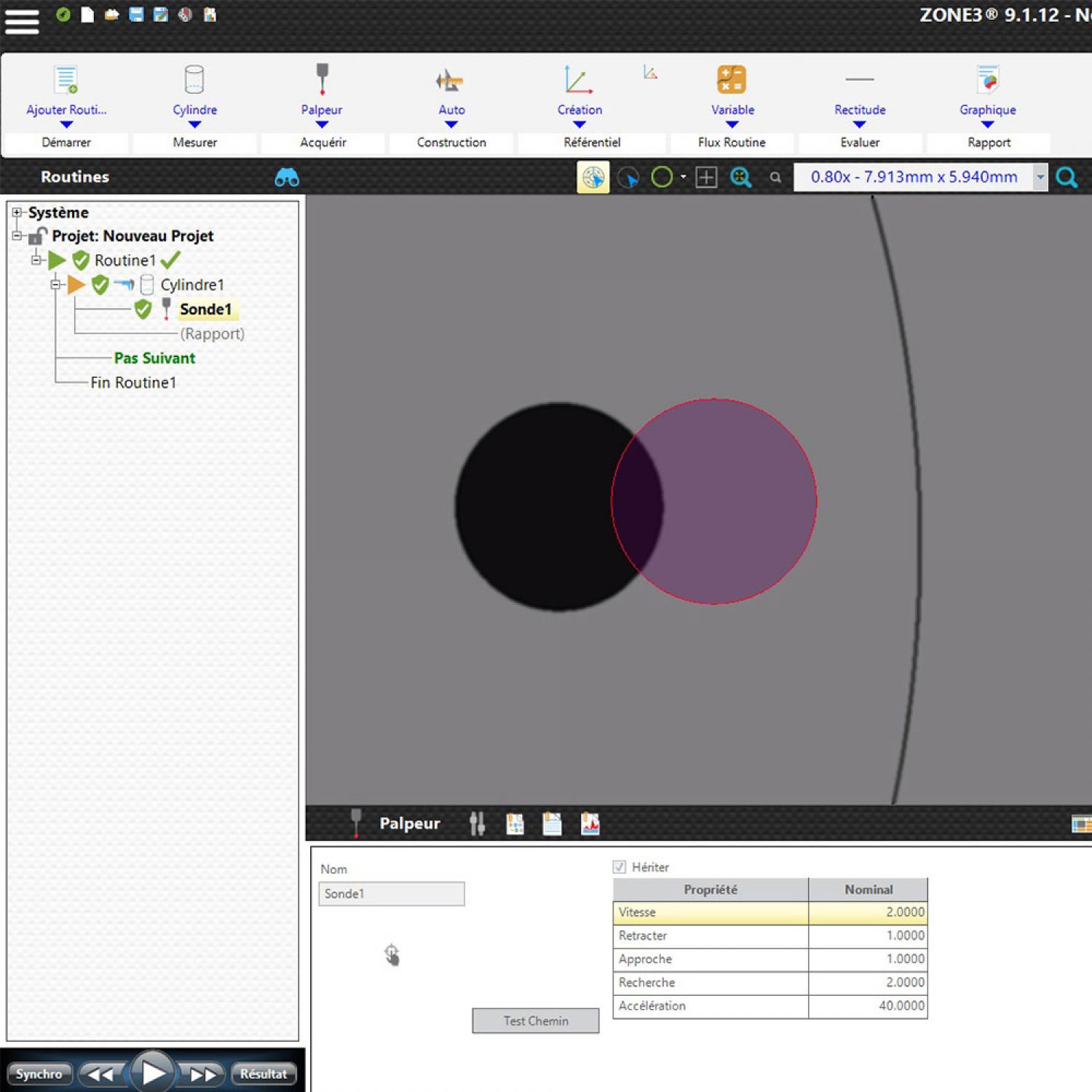Viewport: 1092px width, 1092px height.
Task: Click the binoculars search icon in the Routines header
Action: 287,177
